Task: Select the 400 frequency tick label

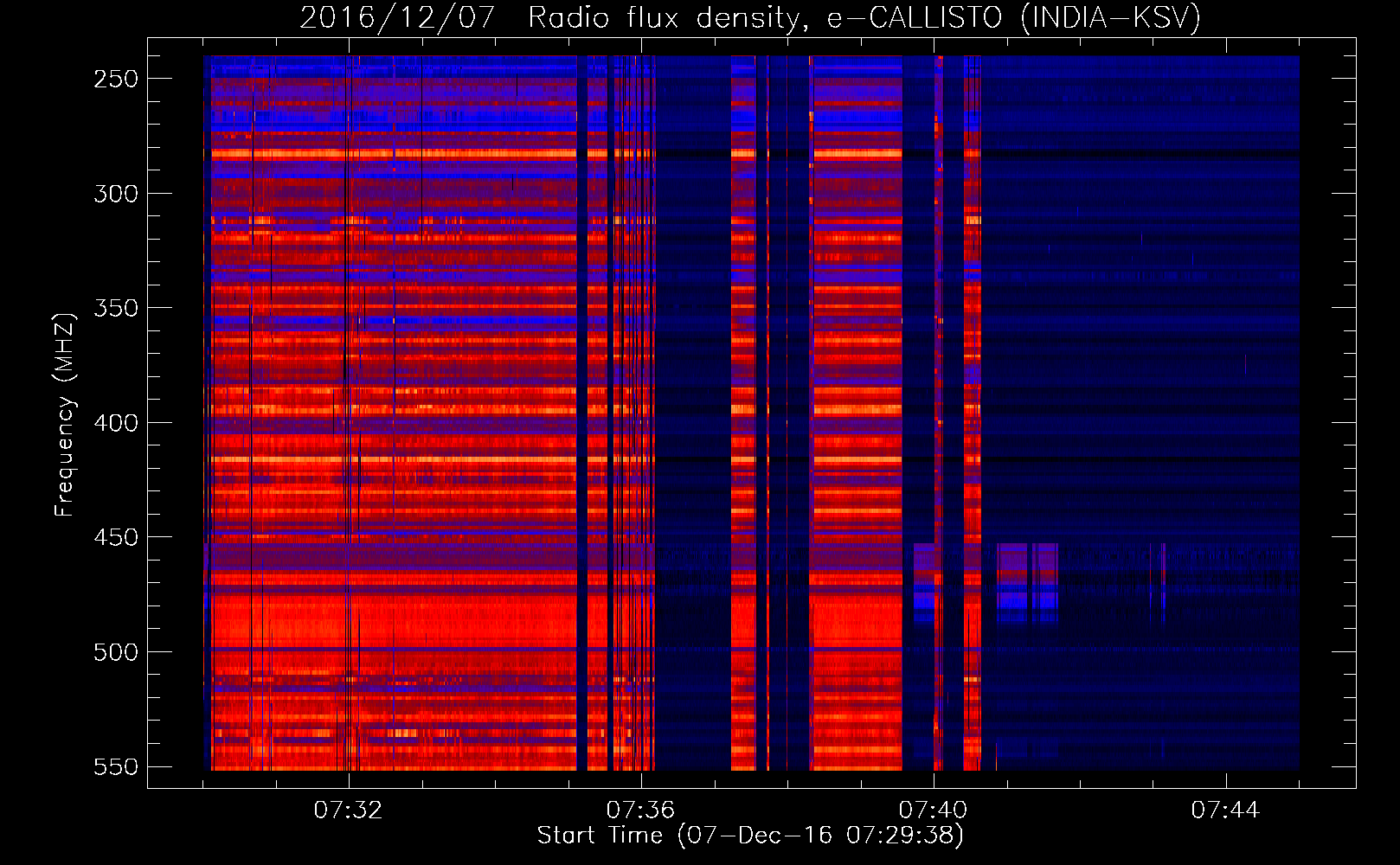Action: coord(116,423)
